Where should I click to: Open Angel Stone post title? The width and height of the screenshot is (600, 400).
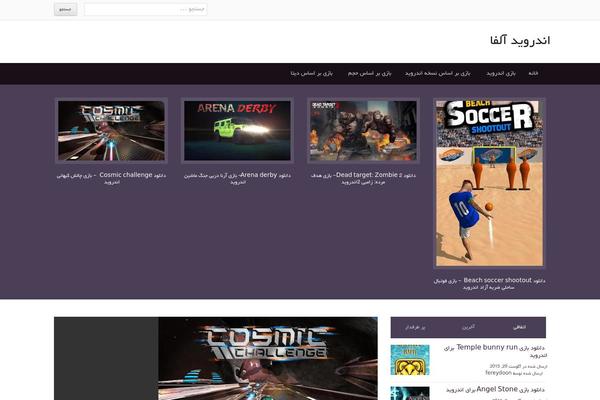pos(495,389)
